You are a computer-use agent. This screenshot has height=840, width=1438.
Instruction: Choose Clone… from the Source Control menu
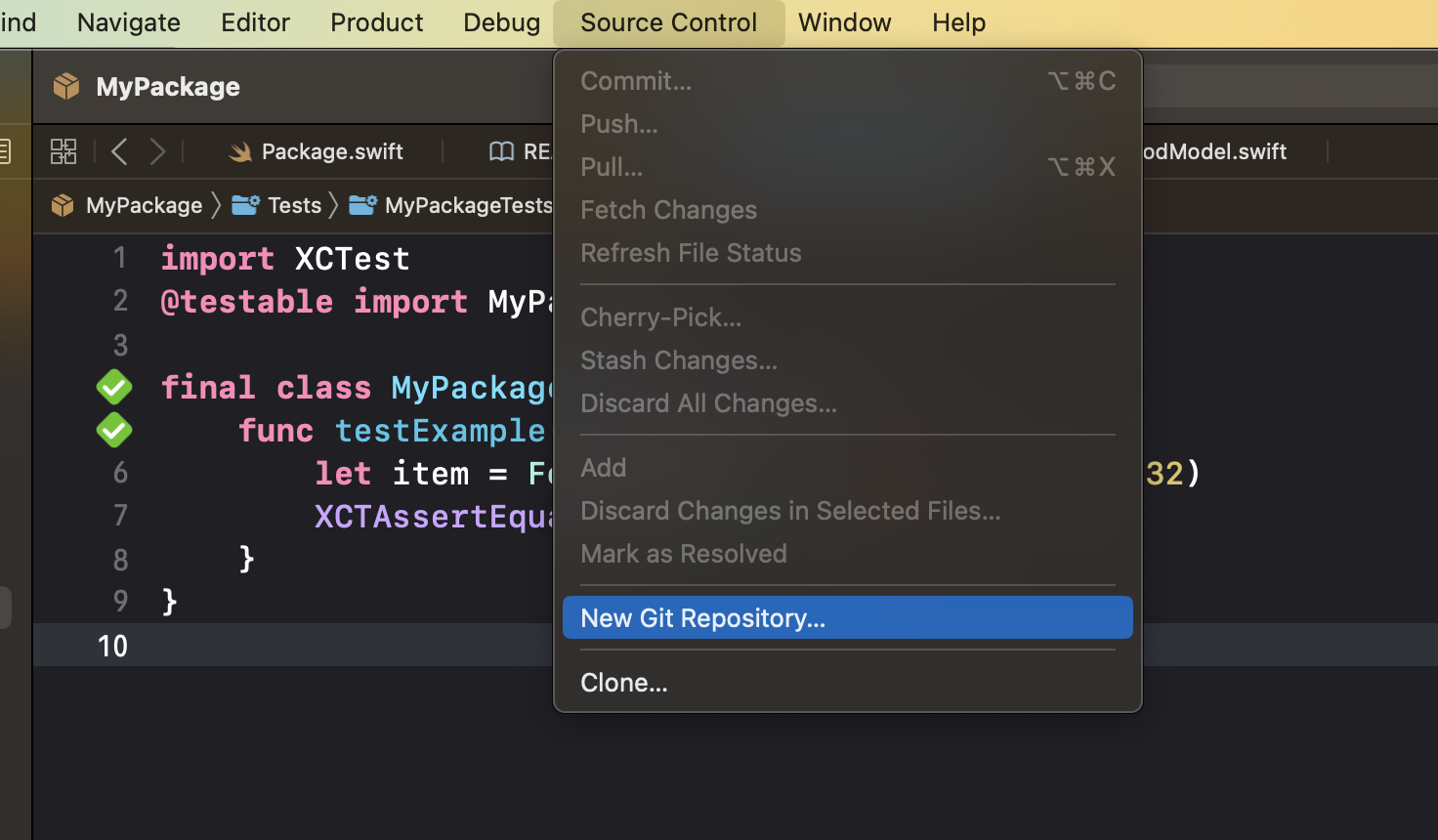848,683
